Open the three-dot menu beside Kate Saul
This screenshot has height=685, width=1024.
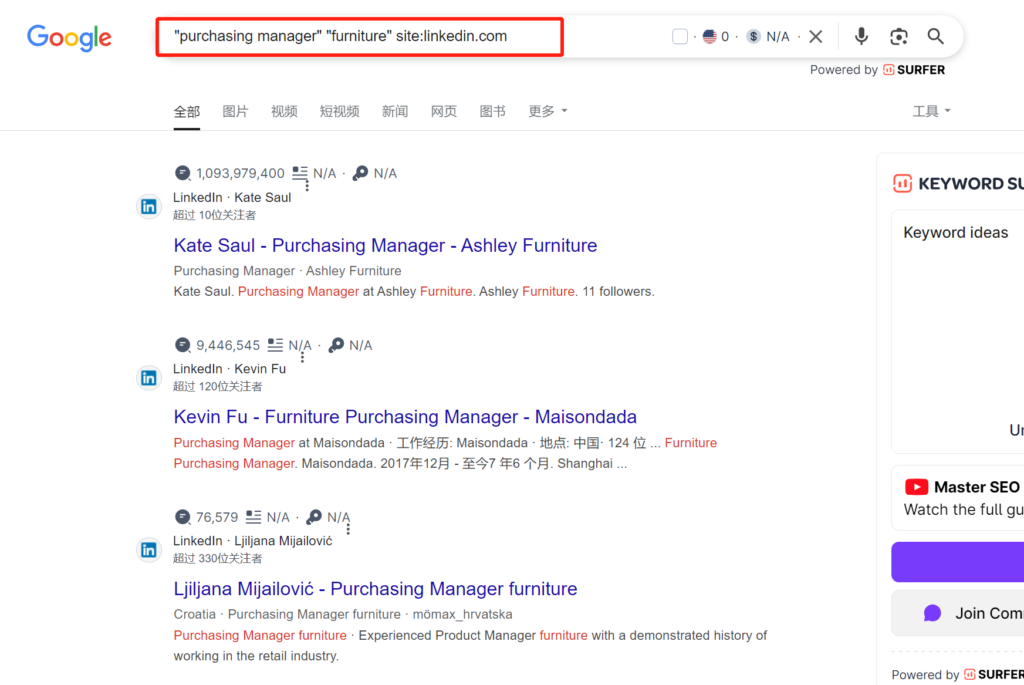pos(306,185)
